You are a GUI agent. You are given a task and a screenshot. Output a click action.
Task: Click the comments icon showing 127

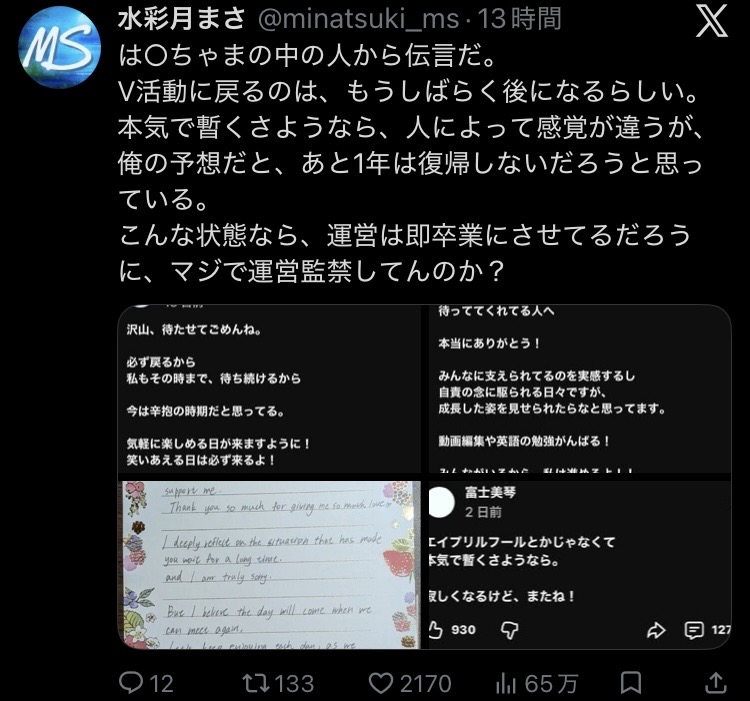tap(694, 630)
